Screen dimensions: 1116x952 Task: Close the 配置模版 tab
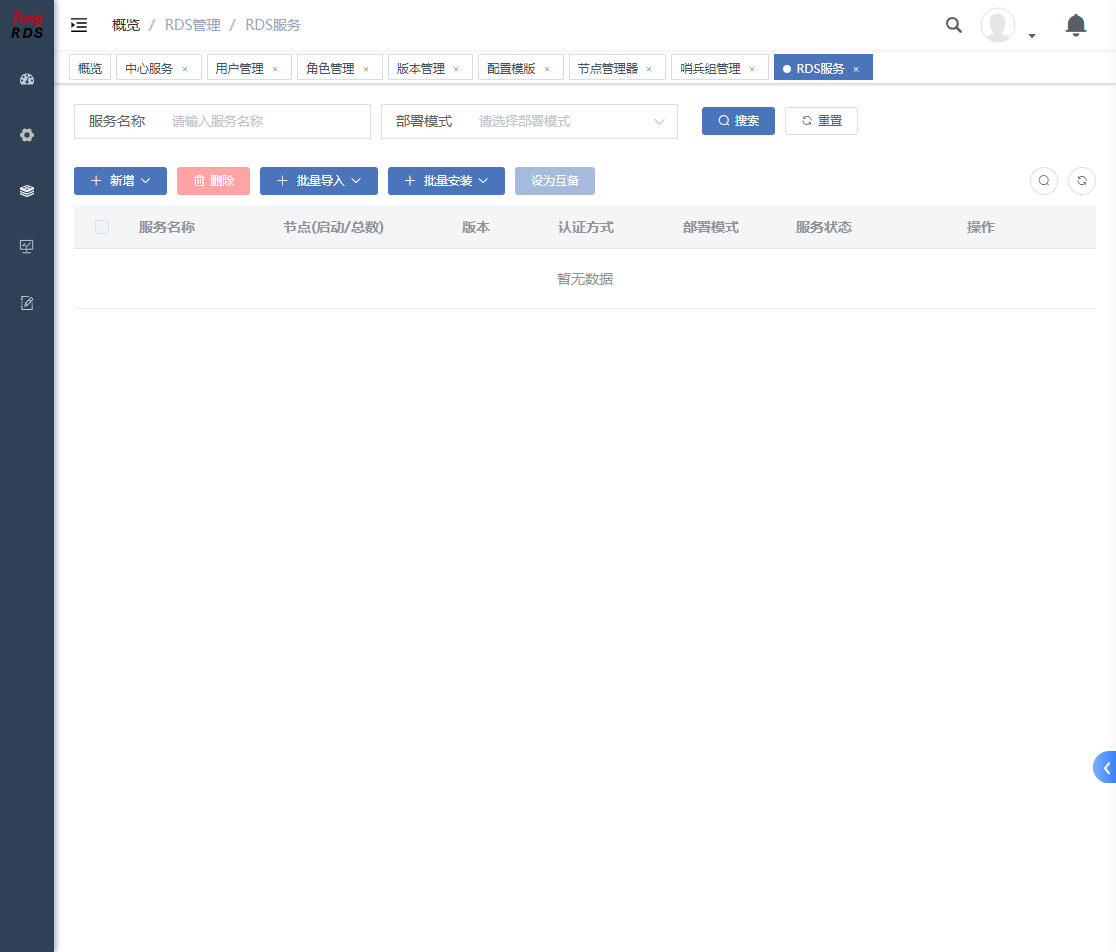point(547,69)
